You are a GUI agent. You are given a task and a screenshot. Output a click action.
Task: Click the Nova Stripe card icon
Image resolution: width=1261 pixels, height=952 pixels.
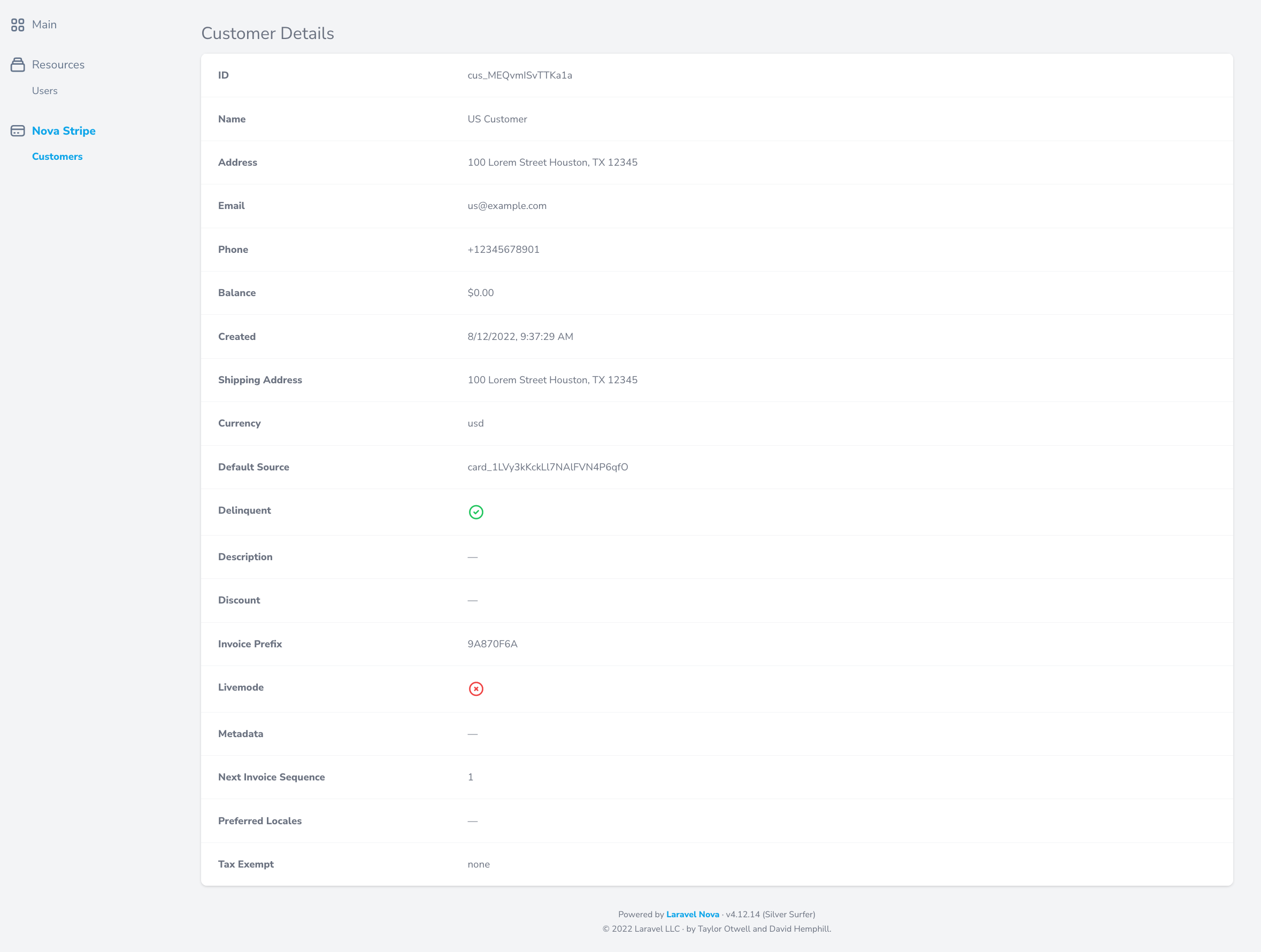coord(18,131)
